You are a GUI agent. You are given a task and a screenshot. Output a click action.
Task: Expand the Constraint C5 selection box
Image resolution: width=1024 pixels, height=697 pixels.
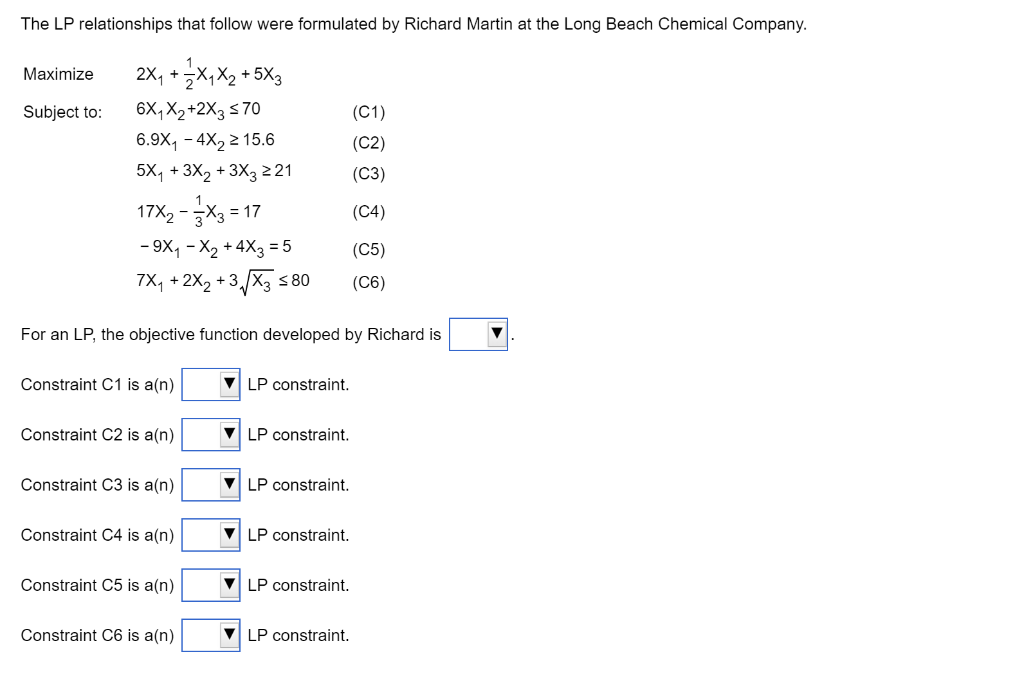click(210, 584)
